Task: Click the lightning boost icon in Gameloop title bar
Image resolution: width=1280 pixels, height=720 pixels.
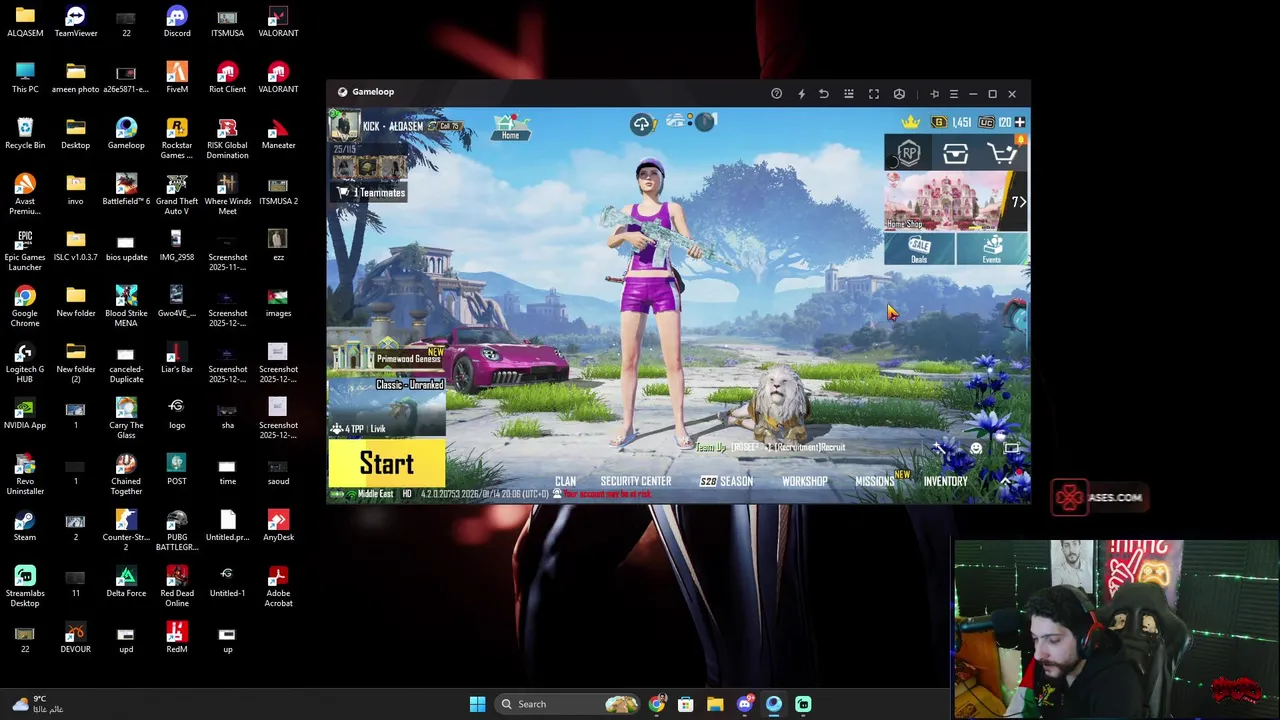Action: (801, 94)
